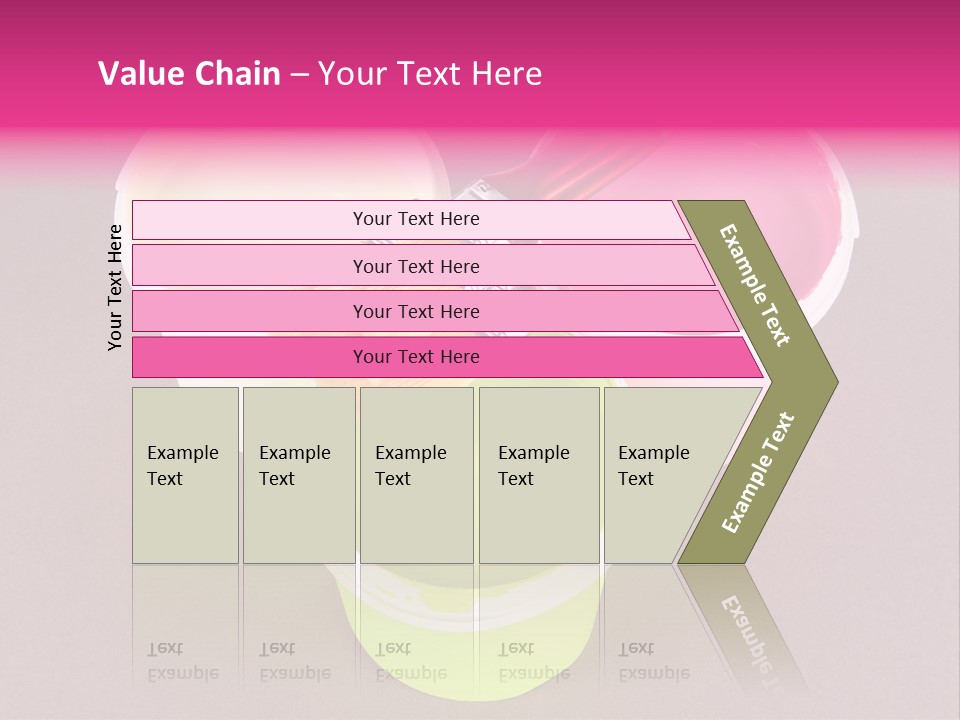Click the upper olive chevron "Example Text" arm

click(x=757, y=285)
